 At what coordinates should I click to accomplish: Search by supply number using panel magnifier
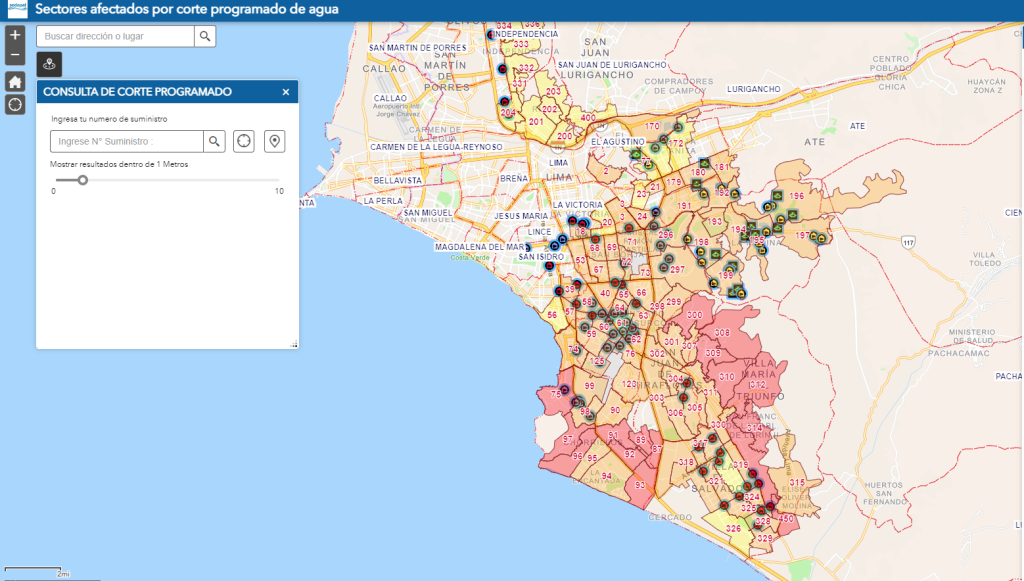click(214, 141)
